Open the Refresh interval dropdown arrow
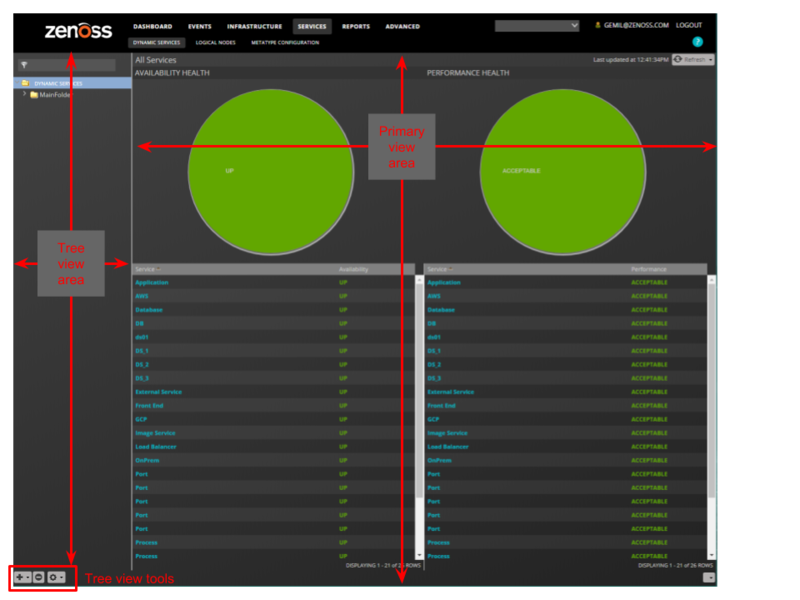The width and height of the screenshot is (800, 600). tap(711, 60)
